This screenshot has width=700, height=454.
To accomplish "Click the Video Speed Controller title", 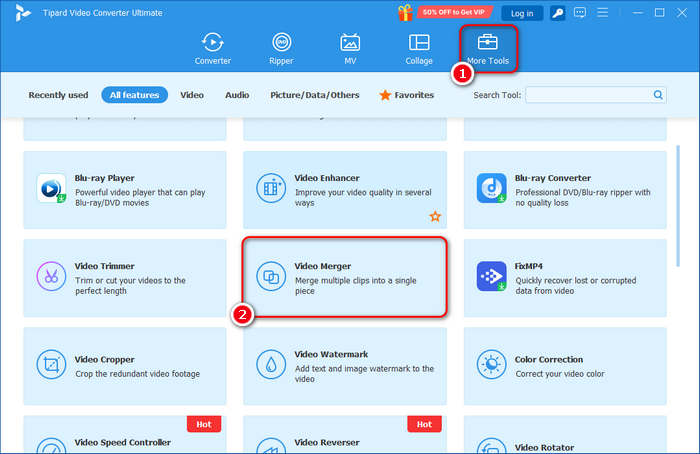I will (x=122, y=442).
